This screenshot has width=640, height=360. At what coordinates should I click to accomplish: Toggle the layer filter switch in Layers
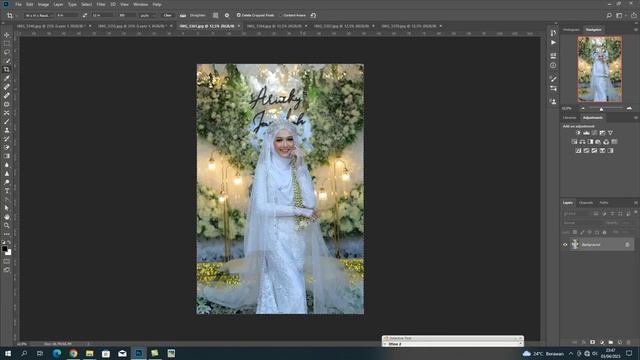(636, 212)
